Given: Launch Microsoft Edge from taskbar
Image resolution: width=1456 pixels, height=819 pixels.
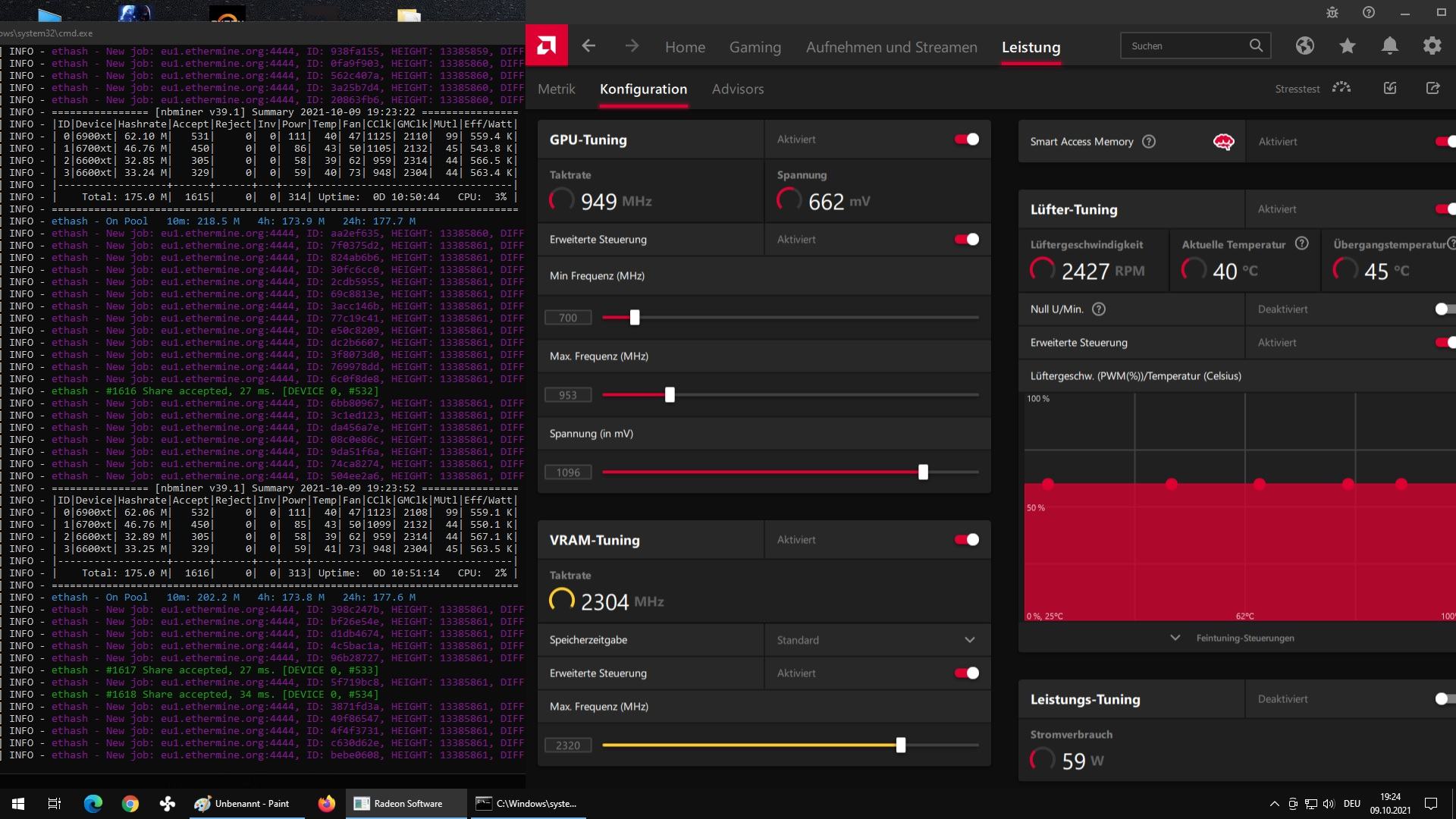Looking at the screenshot, I should click(93, 804).
